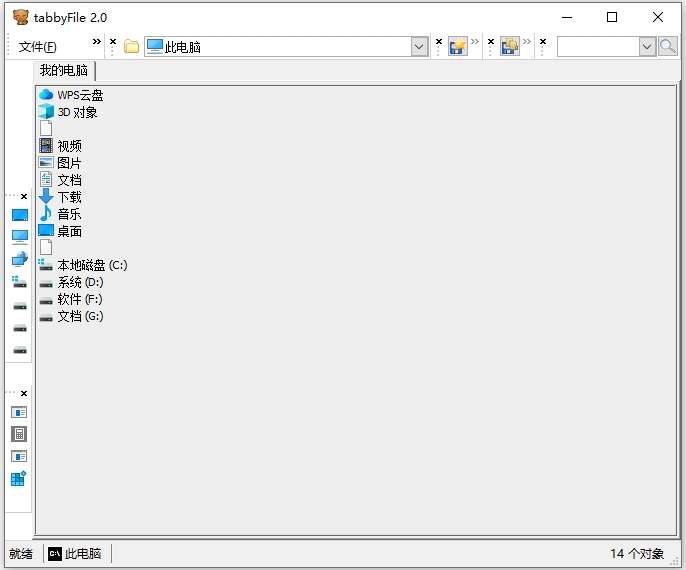The image size is (686, 570).
Task: Click the Desktop shortcut in the sidebar
Action: [x=20, y=215]
